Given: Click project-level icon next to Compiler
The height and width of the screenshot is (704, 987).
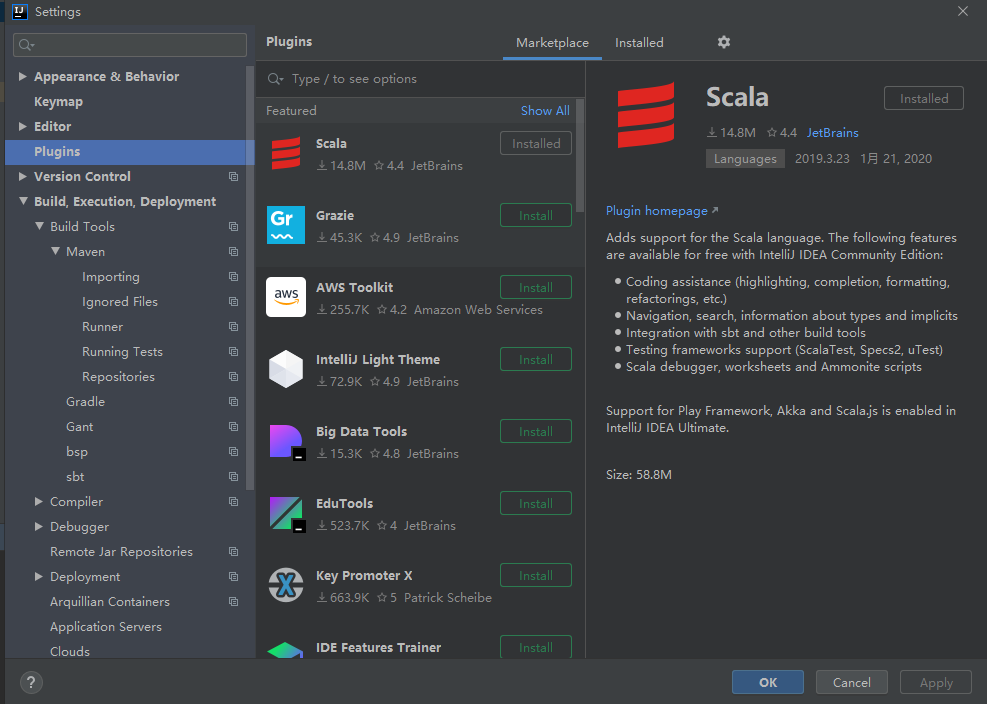Looking at the screenshot, I should click(234, 501).
